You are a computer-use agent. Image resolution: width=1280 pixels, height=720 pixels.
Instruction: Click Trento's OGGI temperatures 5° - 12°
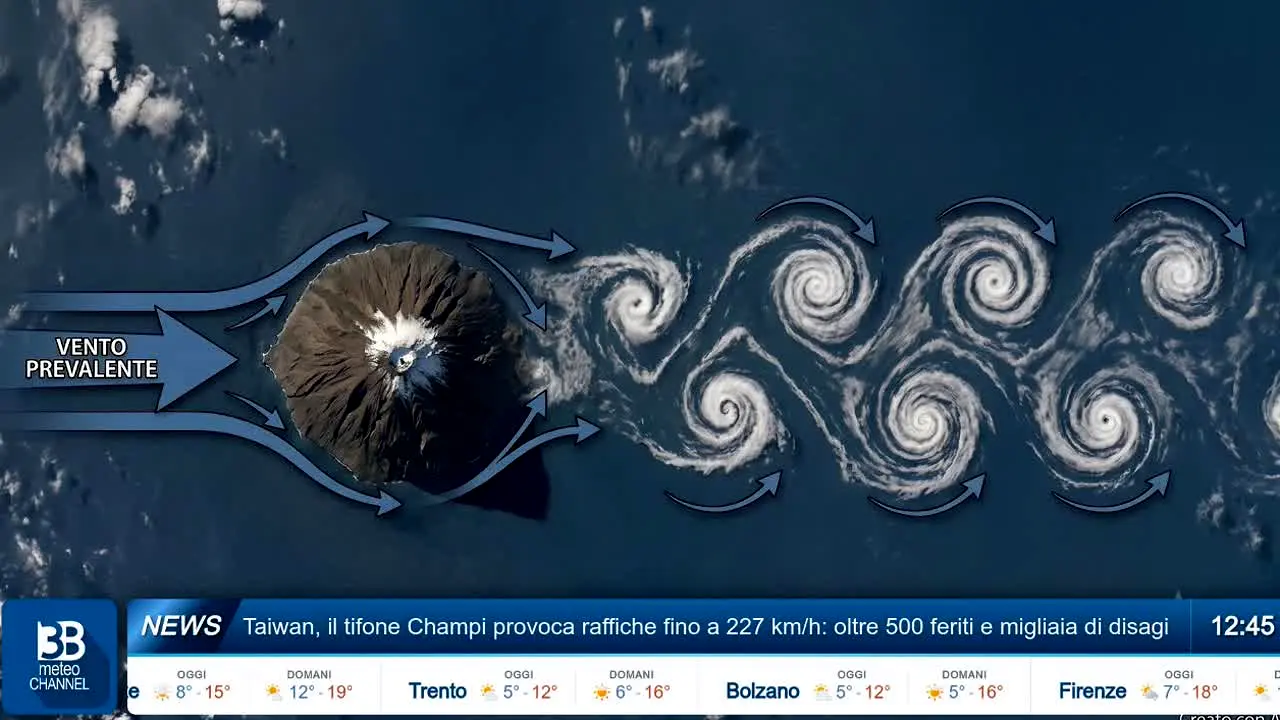(x=531, y=692)
